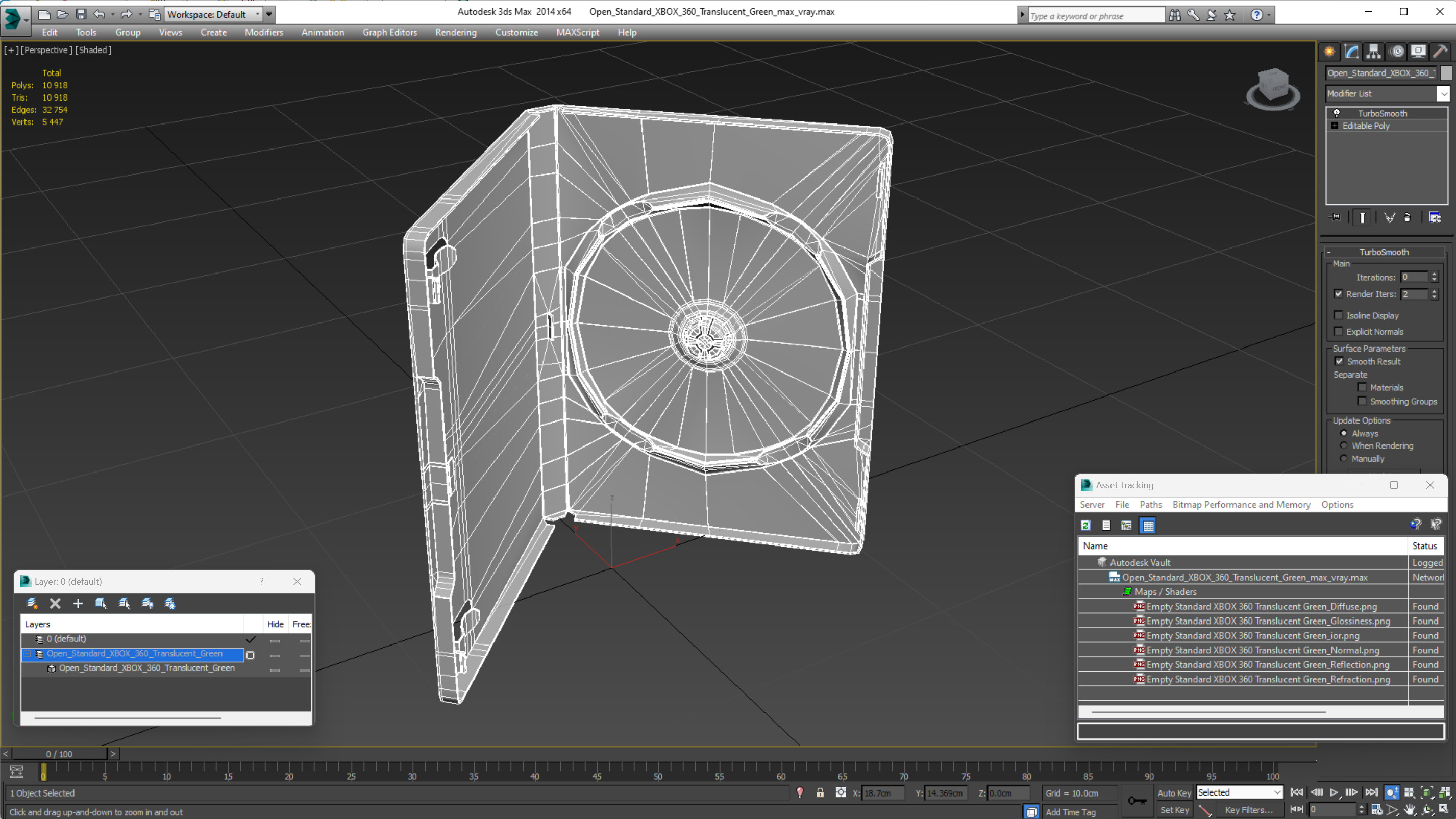Toggle Smooth Result checkbox
The height and width of the screenshot is (819, 1456).
pos(1339,361)
